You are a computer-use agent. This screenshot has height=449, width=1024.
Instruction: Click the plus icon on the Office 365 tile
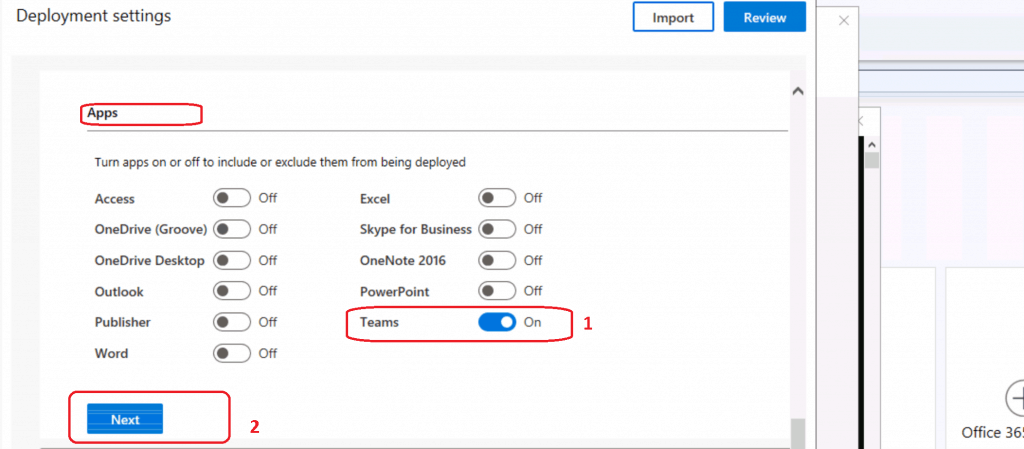pyautogui.click(x=1015, y=396)
